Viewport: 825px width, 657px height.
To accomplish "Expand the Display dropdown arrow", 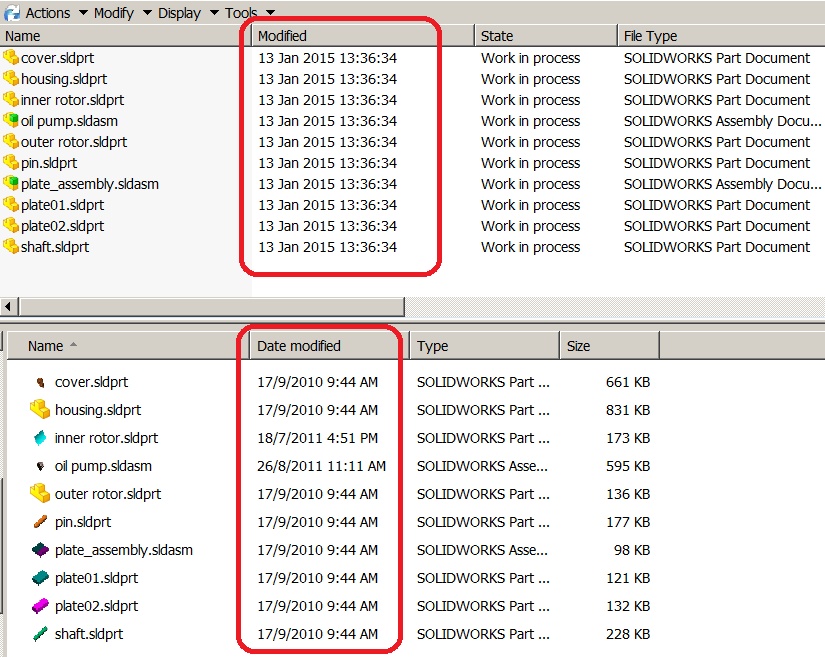I will [x=214, y=13].
